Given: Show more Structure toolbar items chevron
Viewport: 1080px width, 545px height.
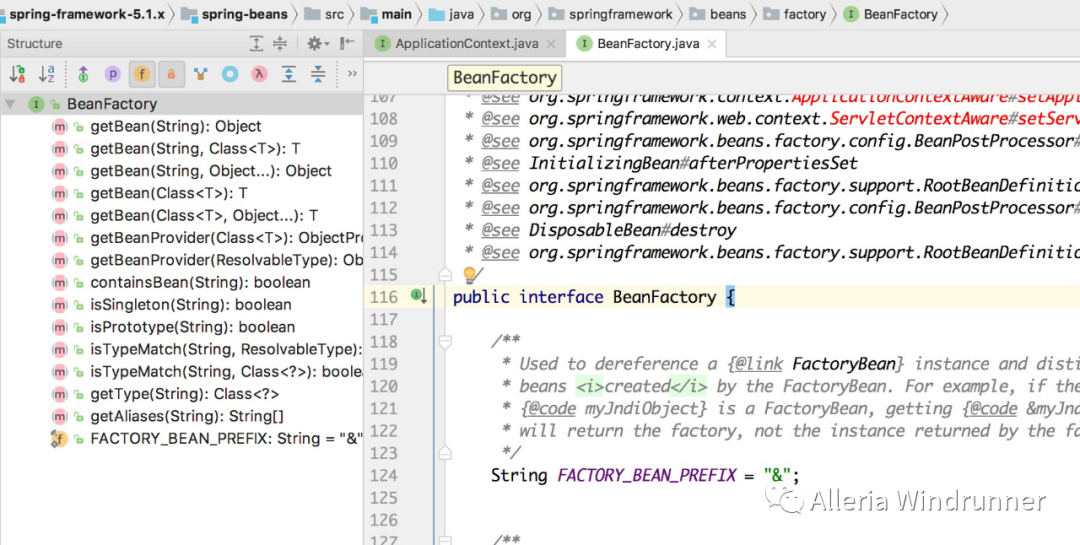Looking at the screenshot, I should [352, 73].
